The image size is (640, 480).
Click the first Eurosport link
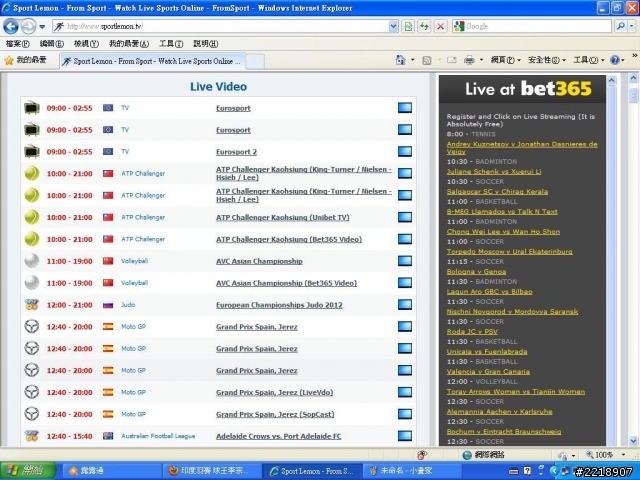pos(233,108)
